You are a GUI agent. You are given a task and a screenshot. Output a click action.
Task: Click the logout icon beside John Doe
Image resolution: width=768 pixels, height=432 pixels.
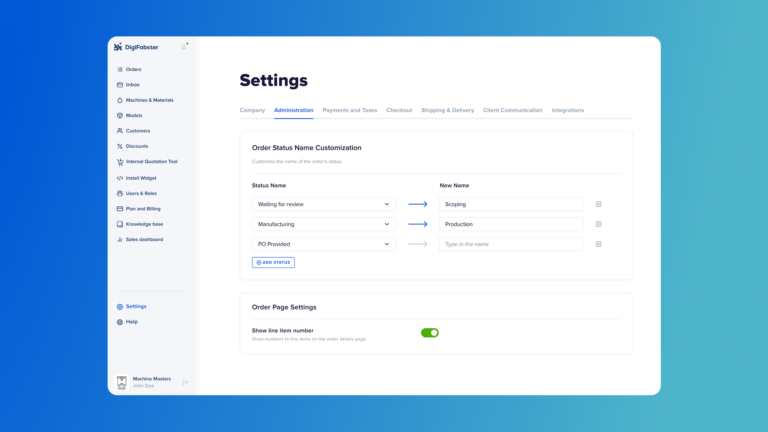click(x=185, y=382)
